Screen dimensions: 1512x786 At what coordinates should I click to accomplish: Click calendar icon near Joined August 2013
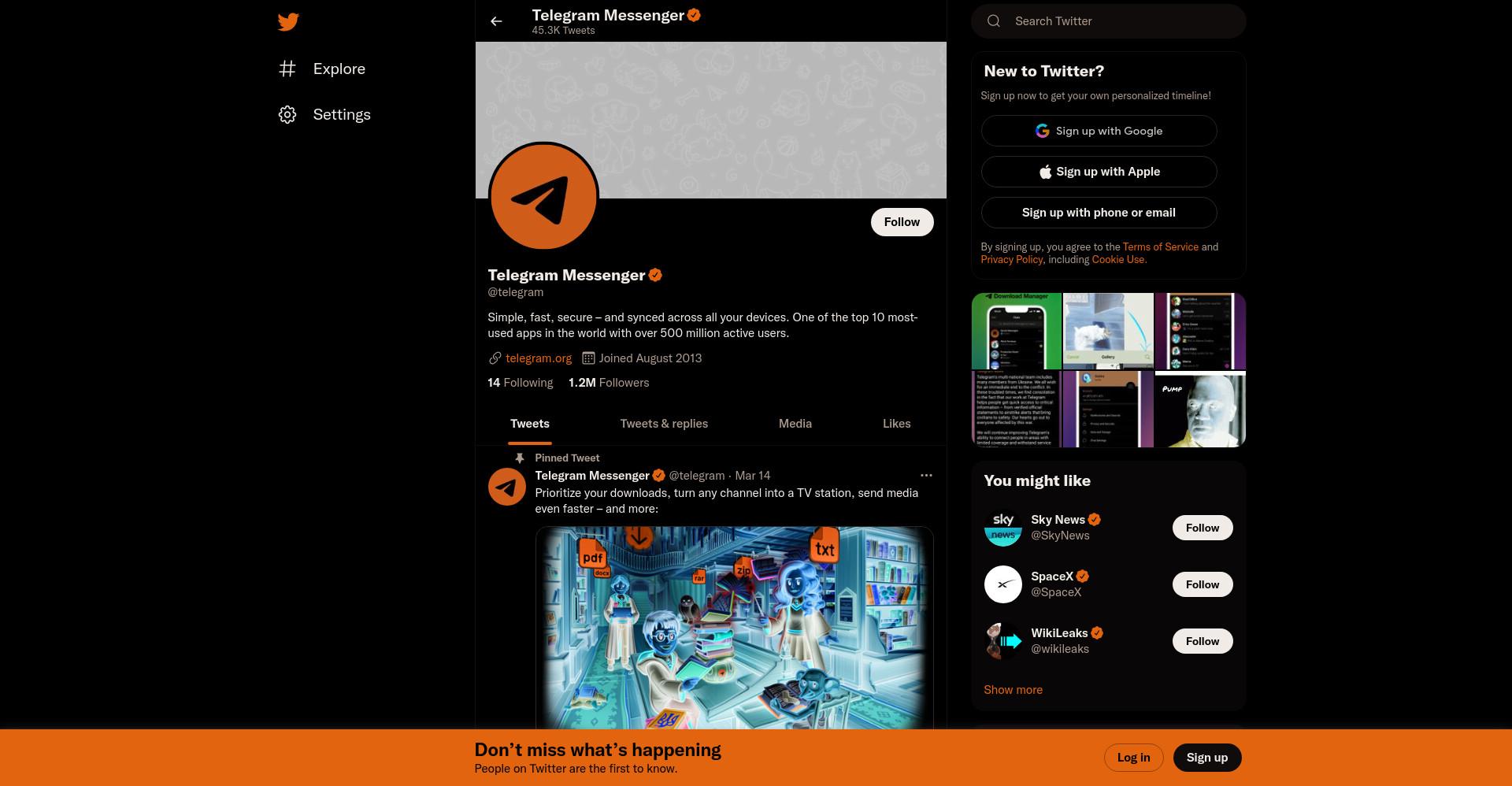pos(588,358)
